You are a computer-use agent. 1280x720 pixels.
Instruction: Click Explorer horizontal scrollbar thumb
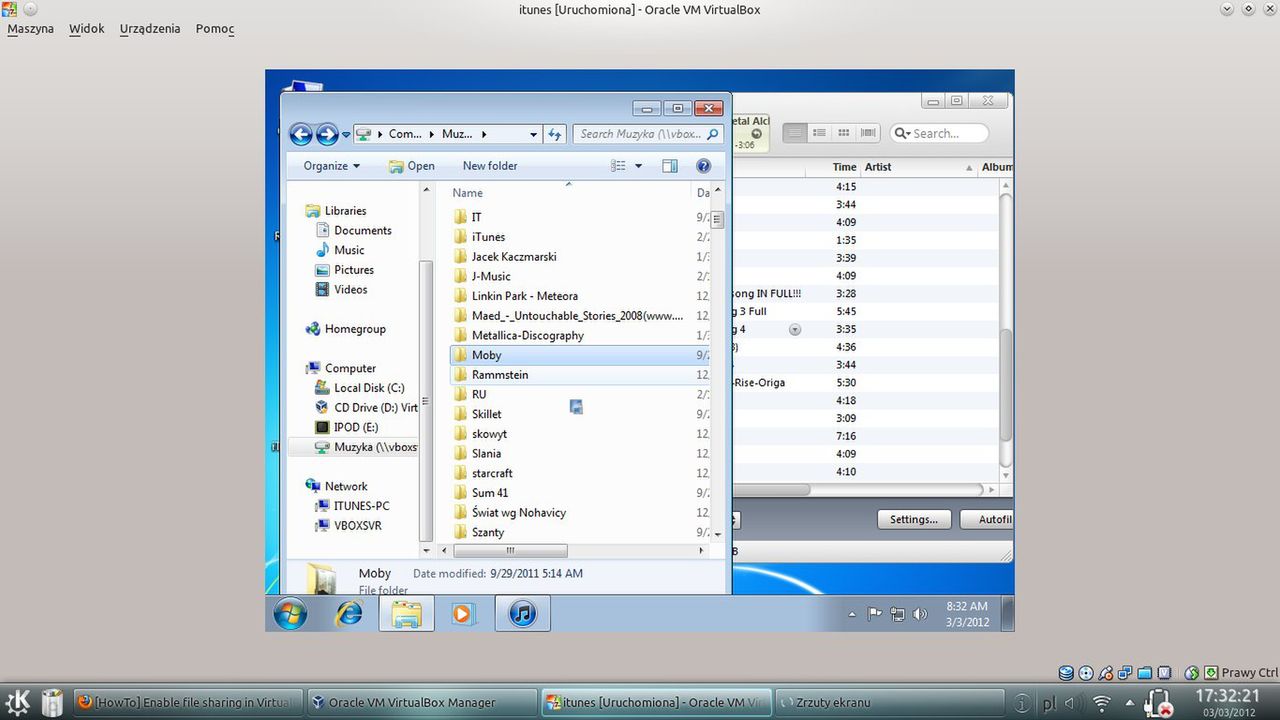[x=510, y=551]
